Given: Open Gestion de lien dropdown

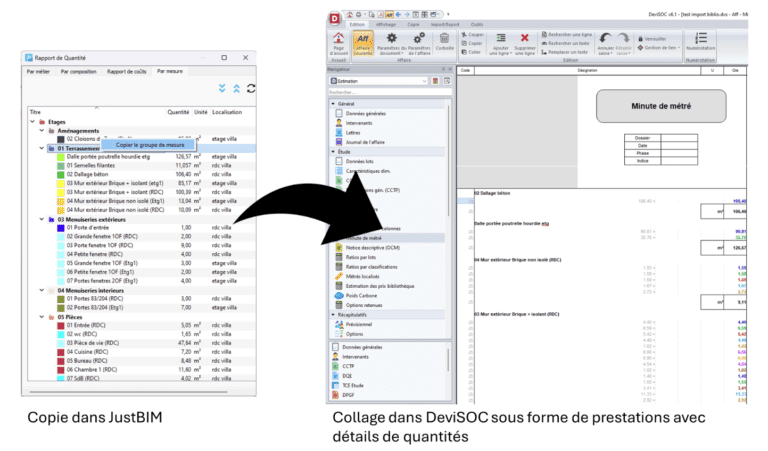Looking at the screenshot, I should tap(659, 48).
